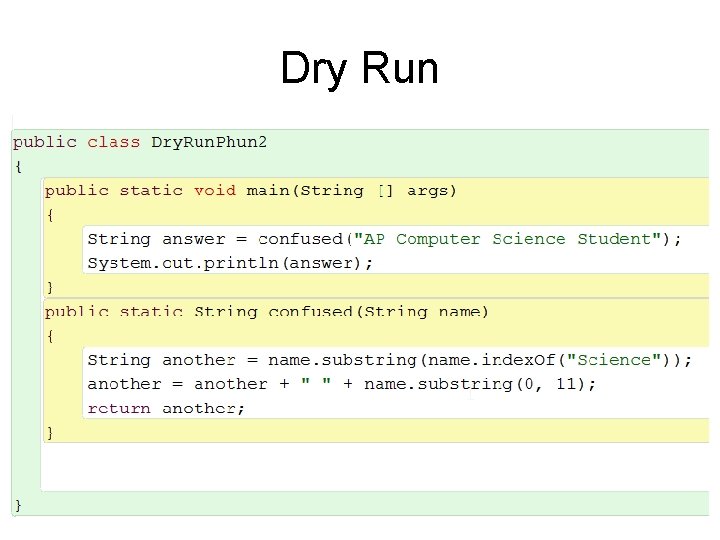Click the string "AP Computer Science Student"

[x=507, y=239]
